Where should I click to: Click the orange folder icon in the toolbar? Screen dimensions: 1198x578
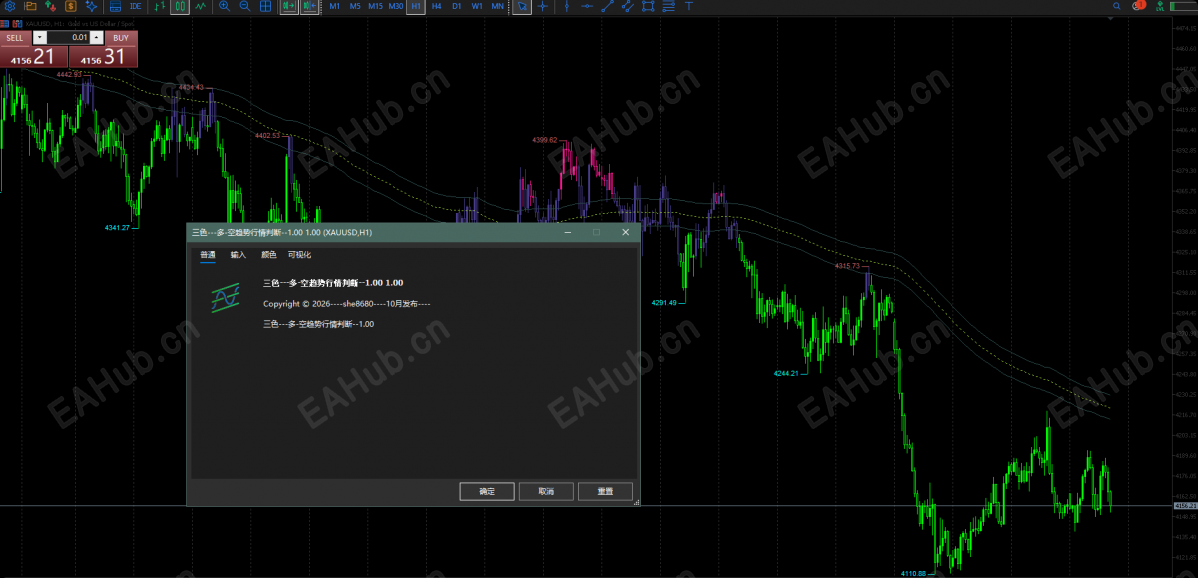tap(30, 6)
